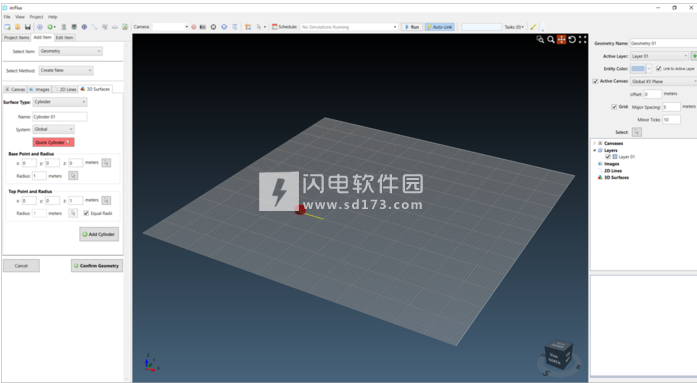Click the diagonal line tool icon

[x=94, y=27]
